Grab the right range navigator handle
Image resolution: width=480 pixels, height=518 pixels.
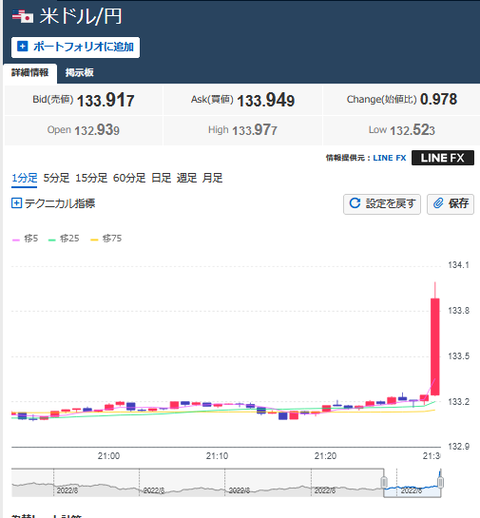(x=440, y=482)
